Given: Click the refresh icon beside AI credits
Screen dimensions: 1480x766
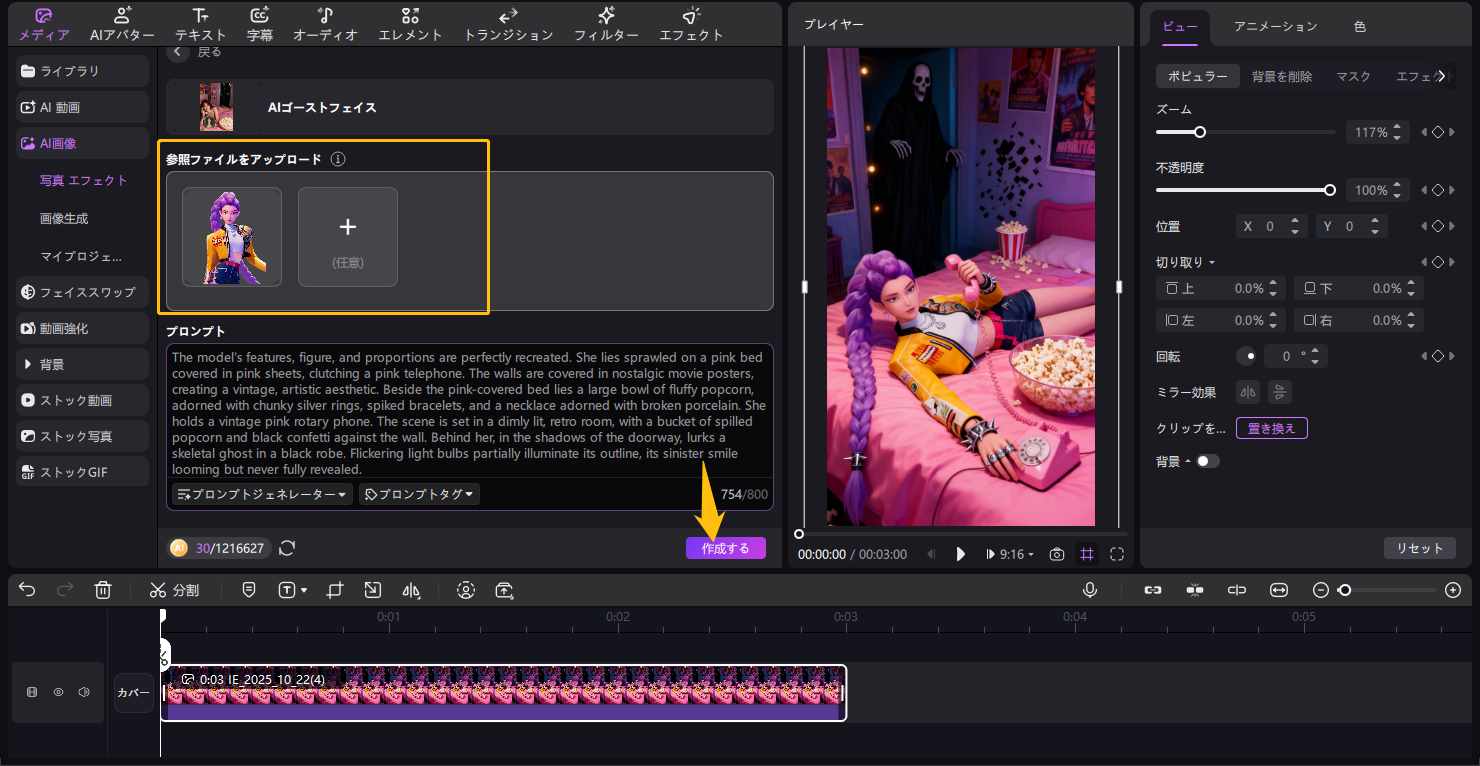Looking at the screenshot, I should click(x=287, y=548).
